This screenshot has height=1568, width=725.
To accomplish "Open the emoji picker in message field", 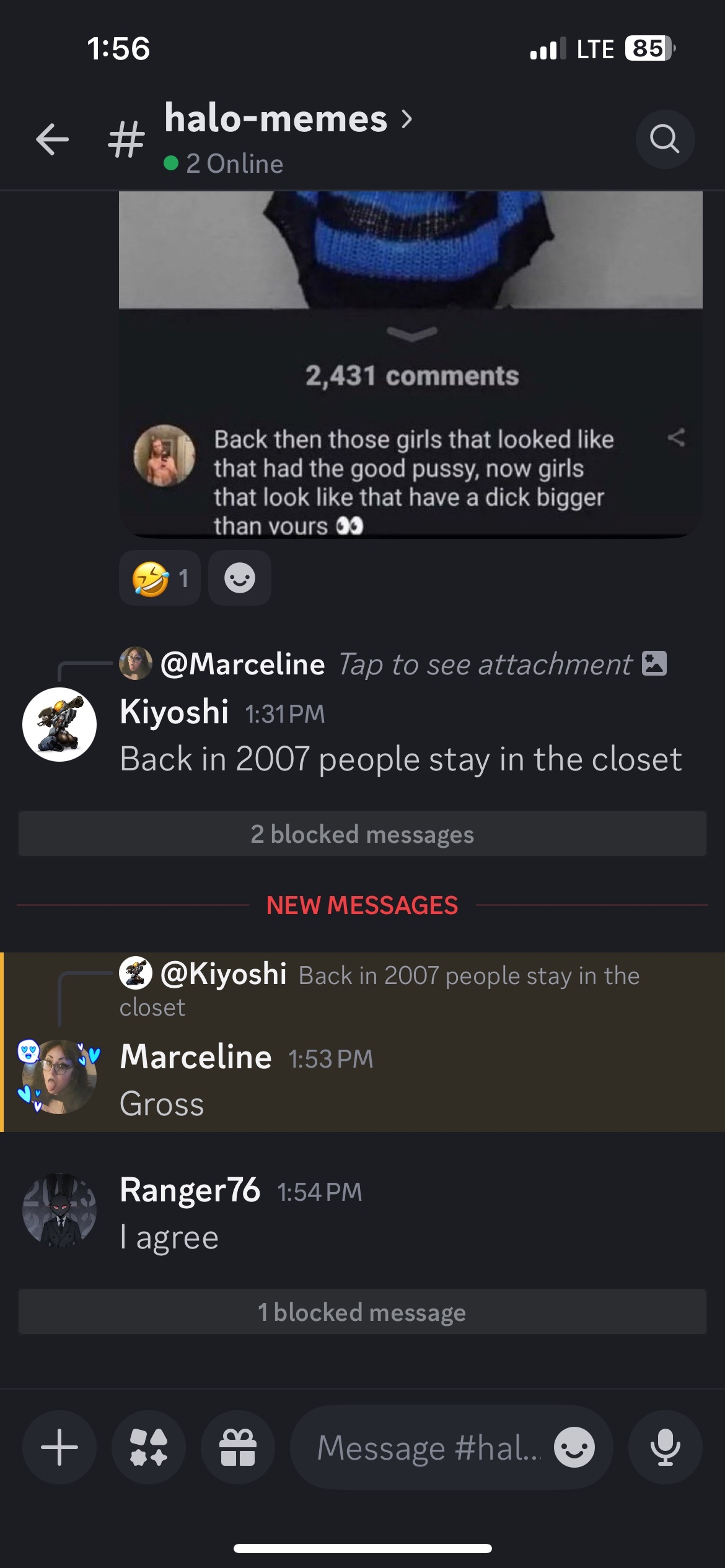I will tap(574, 1447).
